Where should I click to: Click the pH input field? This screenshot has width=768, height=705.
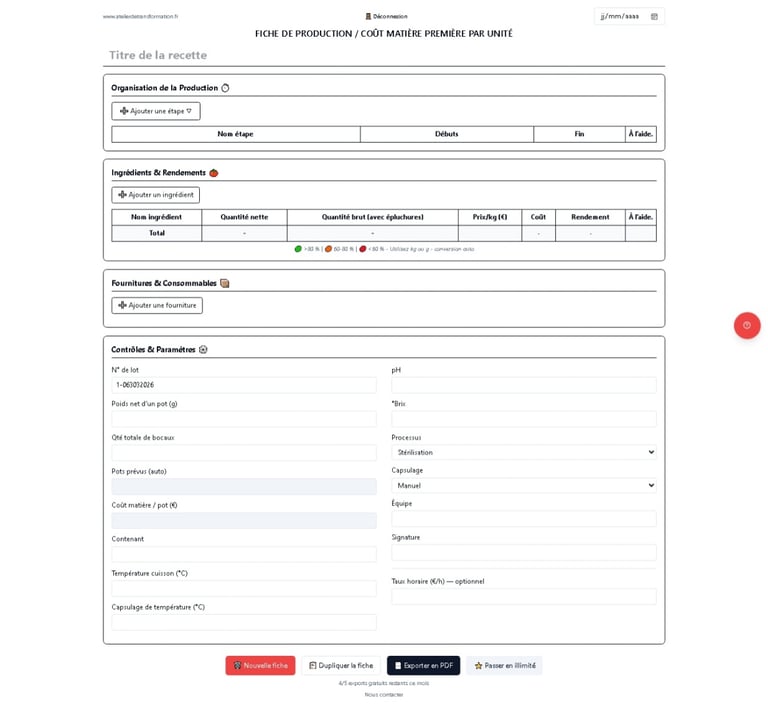click(x=524, y=385)
